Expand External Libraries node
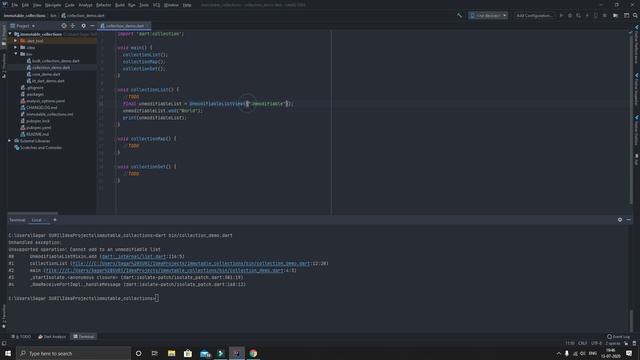Viewport: 640px width, 360px height. coord(10,141)
